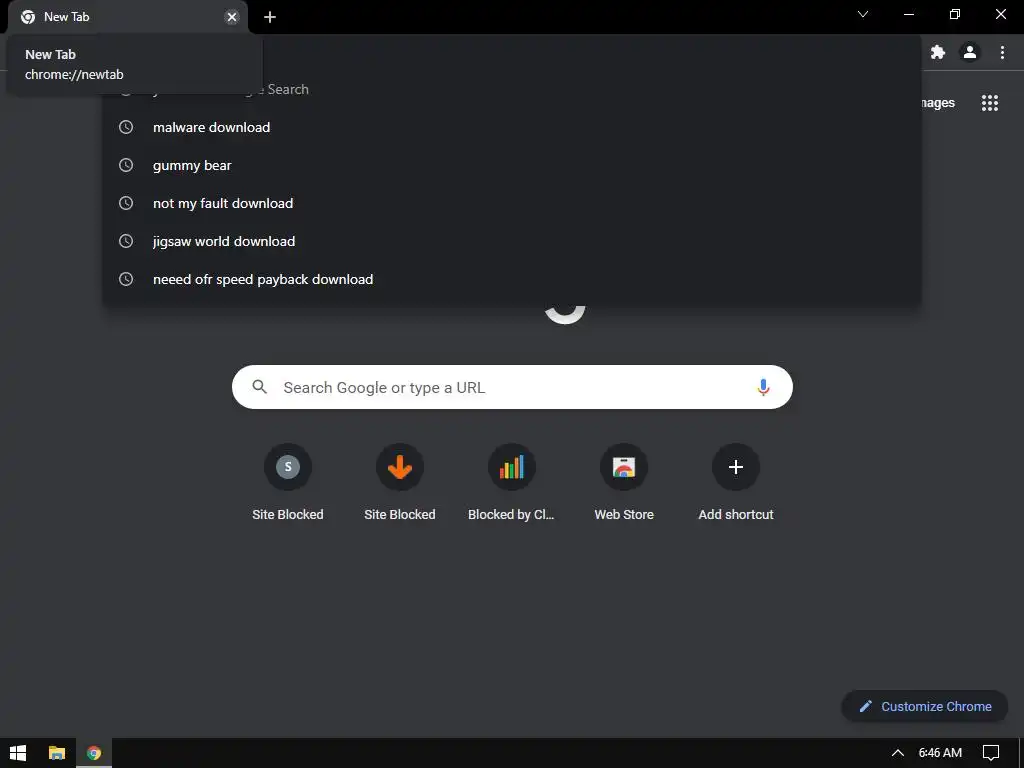Show hidden system tray icons

click(x=898, y=753)
